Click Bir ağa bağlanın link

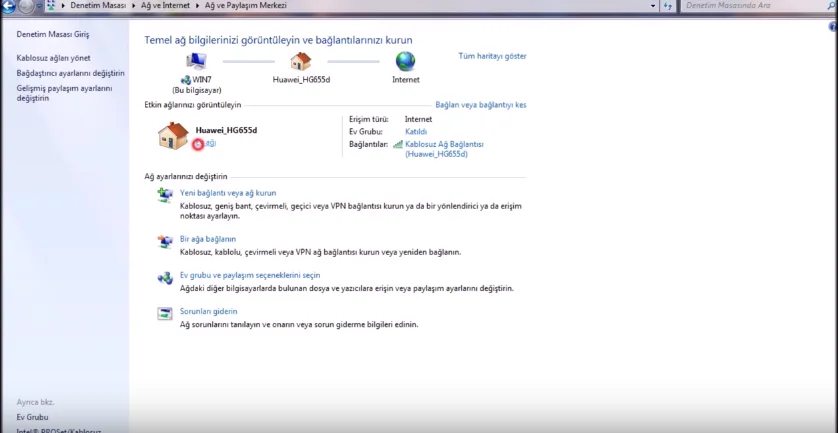(x=208, y=239)
